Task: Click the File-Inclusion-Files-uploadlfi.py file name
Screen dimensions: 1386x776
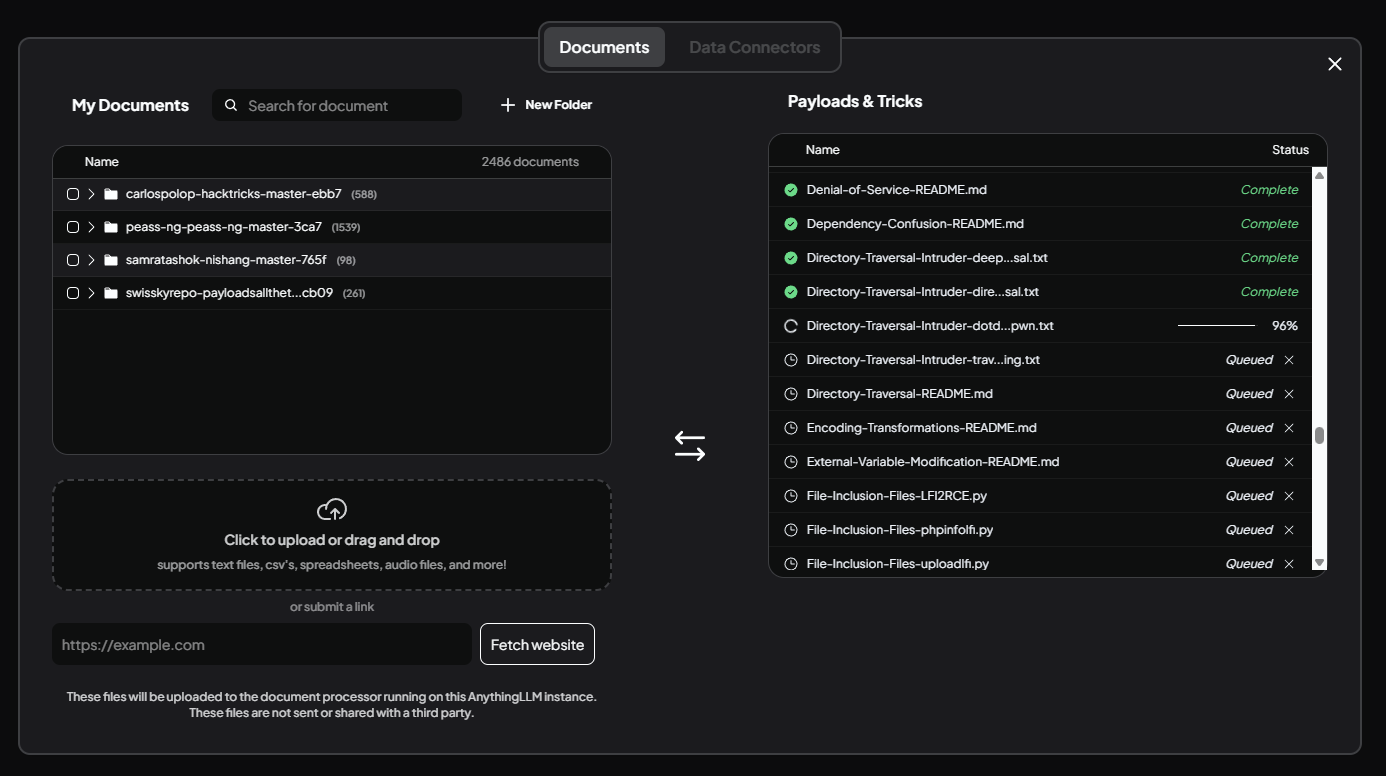Action: (898, 564)
